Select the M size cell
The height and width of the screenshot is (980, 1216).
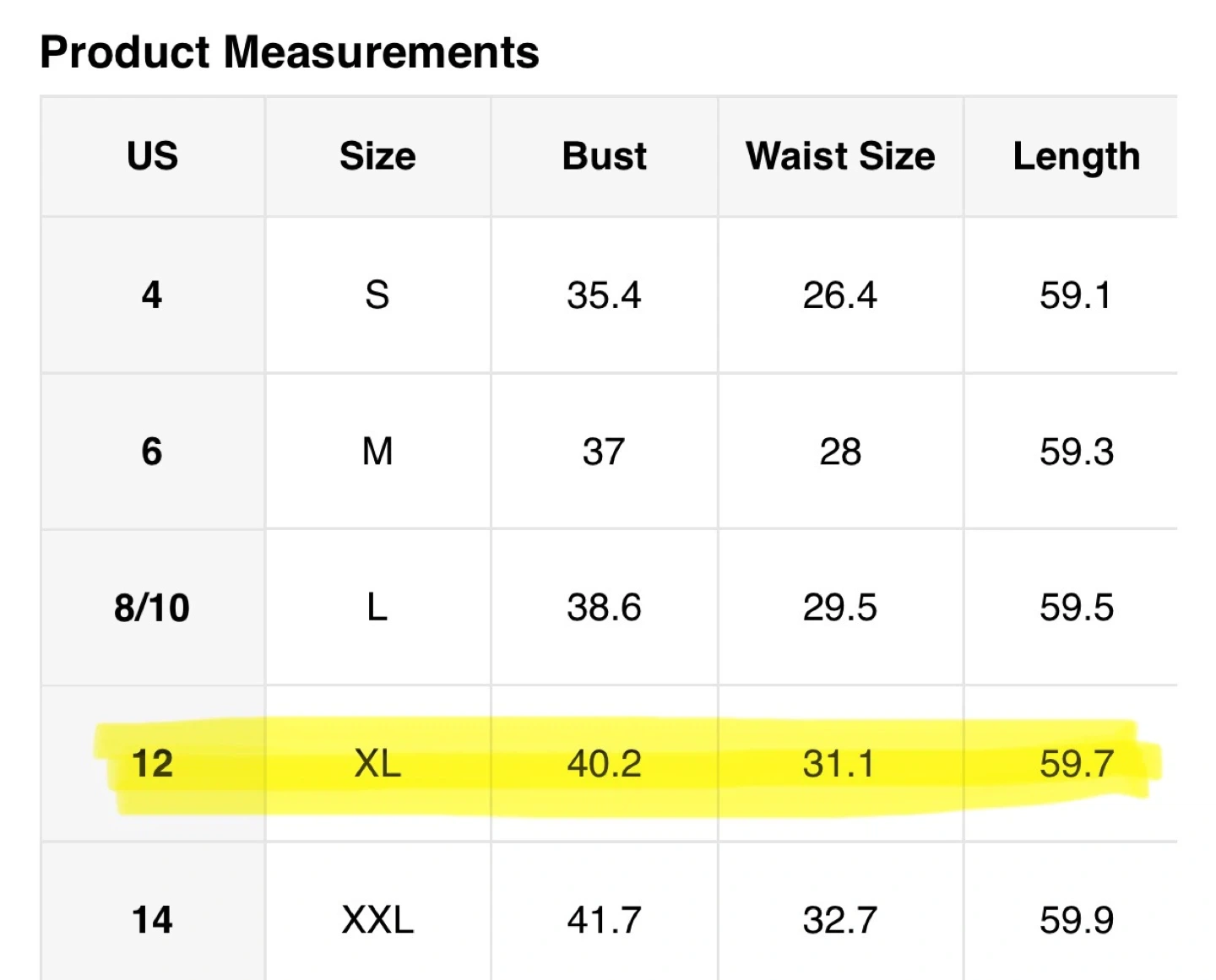[377, 452]
